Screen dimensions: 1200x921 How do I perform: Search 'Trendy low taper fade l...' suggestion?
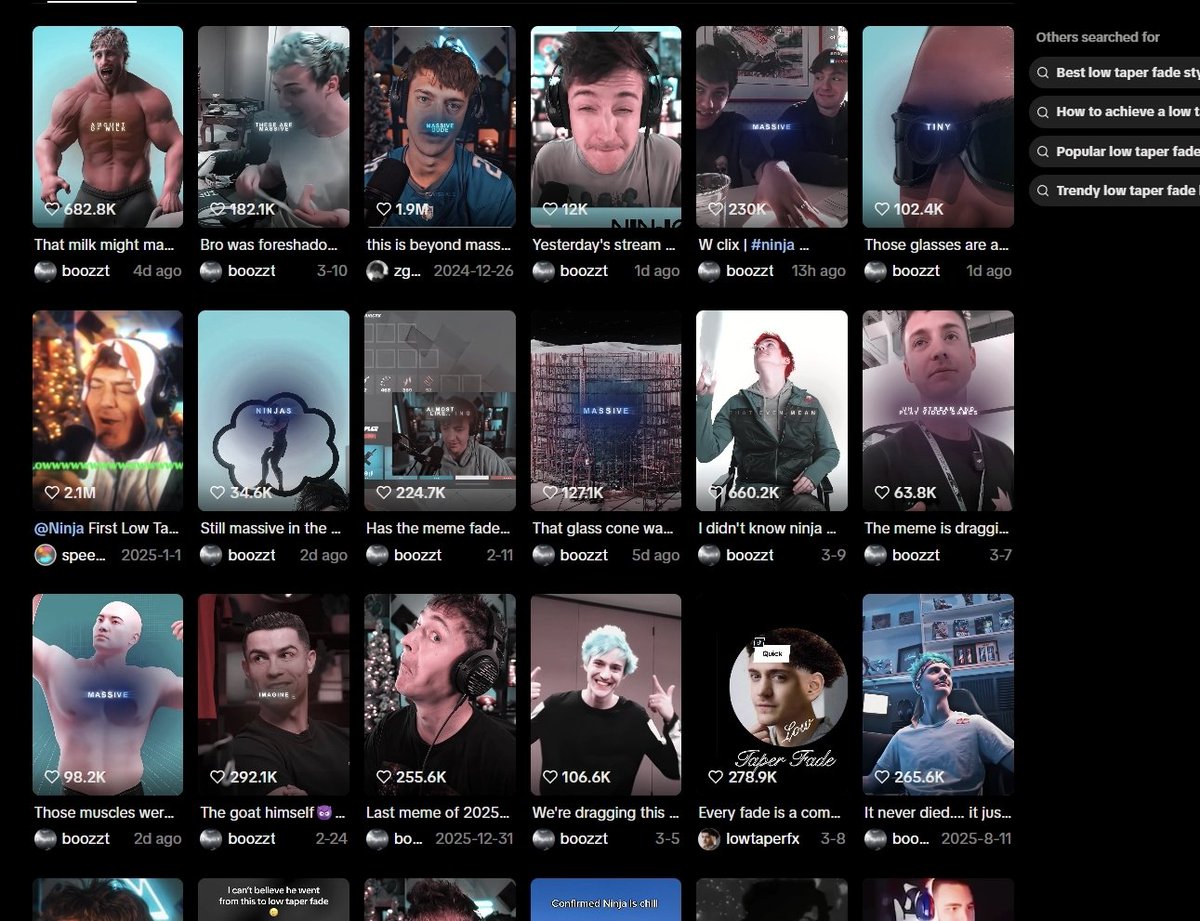[x=1114, y=191]
